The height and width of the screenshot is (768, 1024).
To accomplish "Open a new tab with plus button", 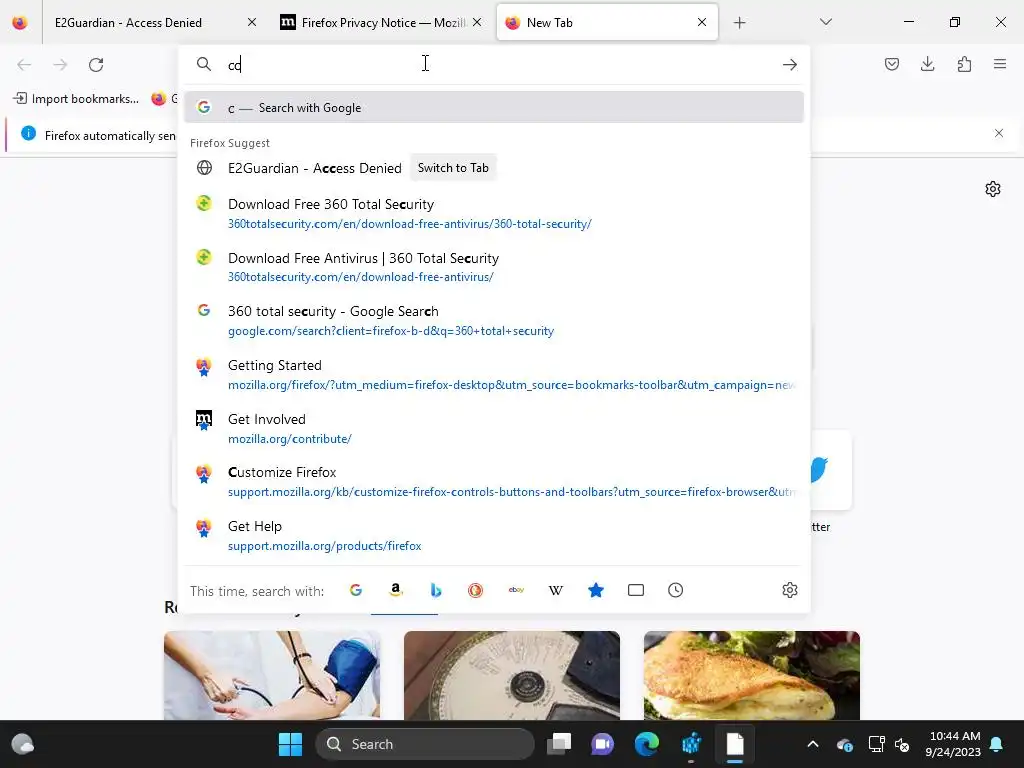I will click(739, 23).
